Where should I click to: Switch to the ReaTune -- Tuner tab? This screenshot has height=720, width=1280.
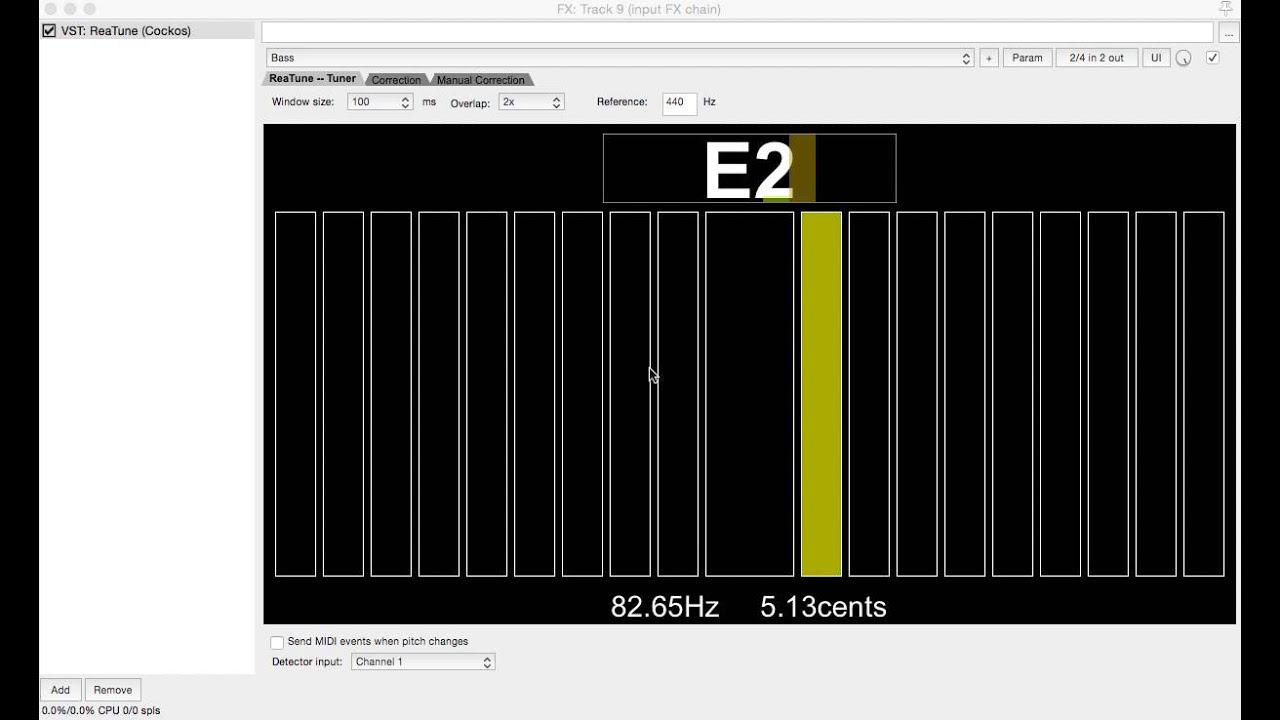(312, 79)
